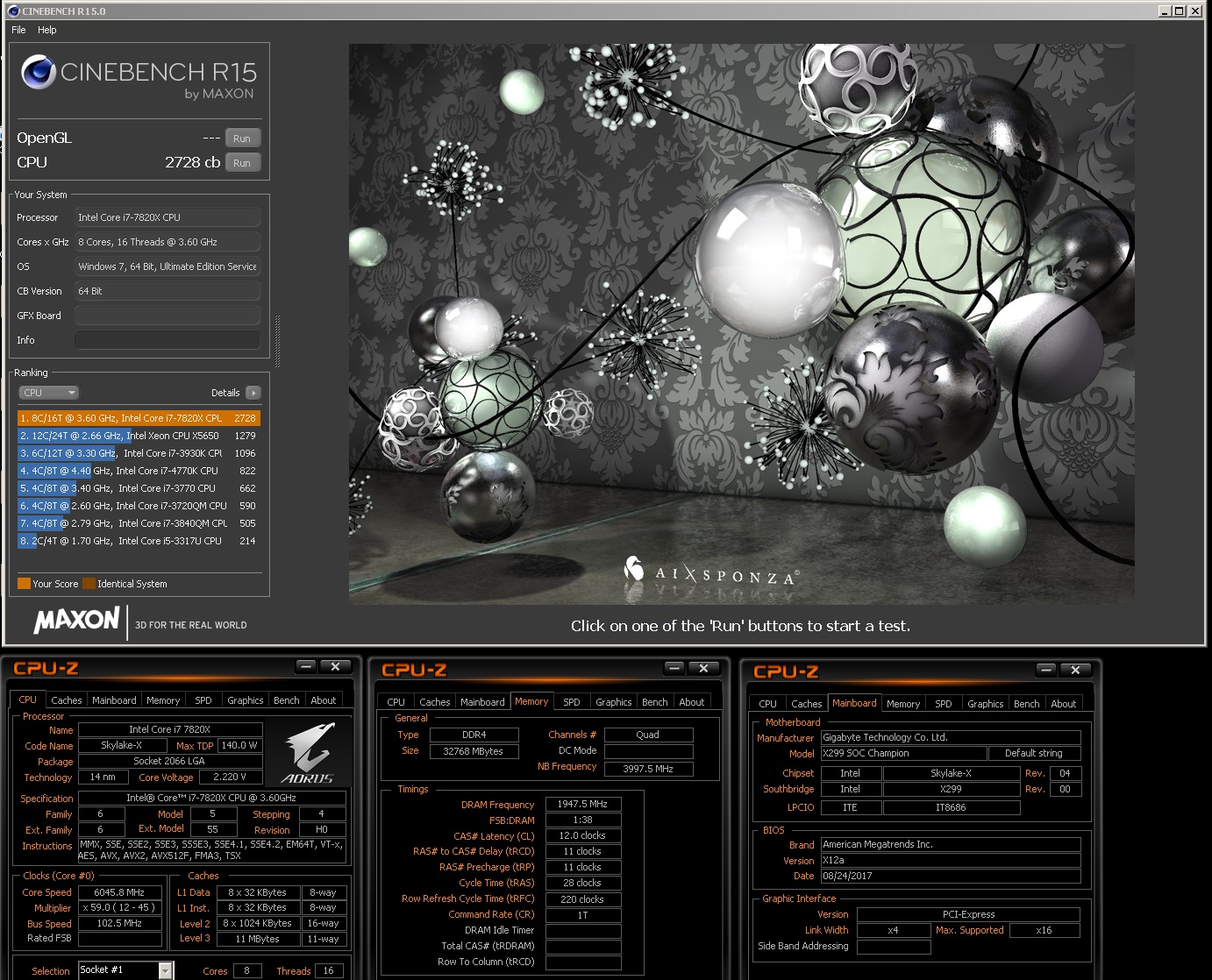Click the CPU-Z title logo in Mainboard window
The image size is (1212, 980).
click(786, 671)
